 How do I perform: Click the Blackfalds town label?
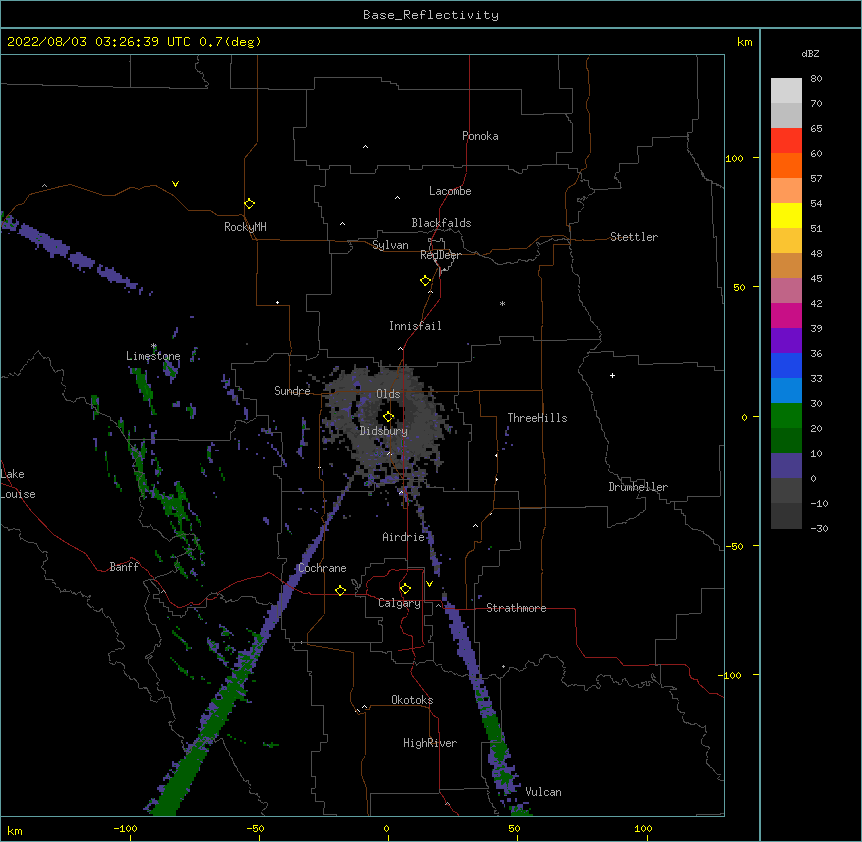click(x=441, y=223)
